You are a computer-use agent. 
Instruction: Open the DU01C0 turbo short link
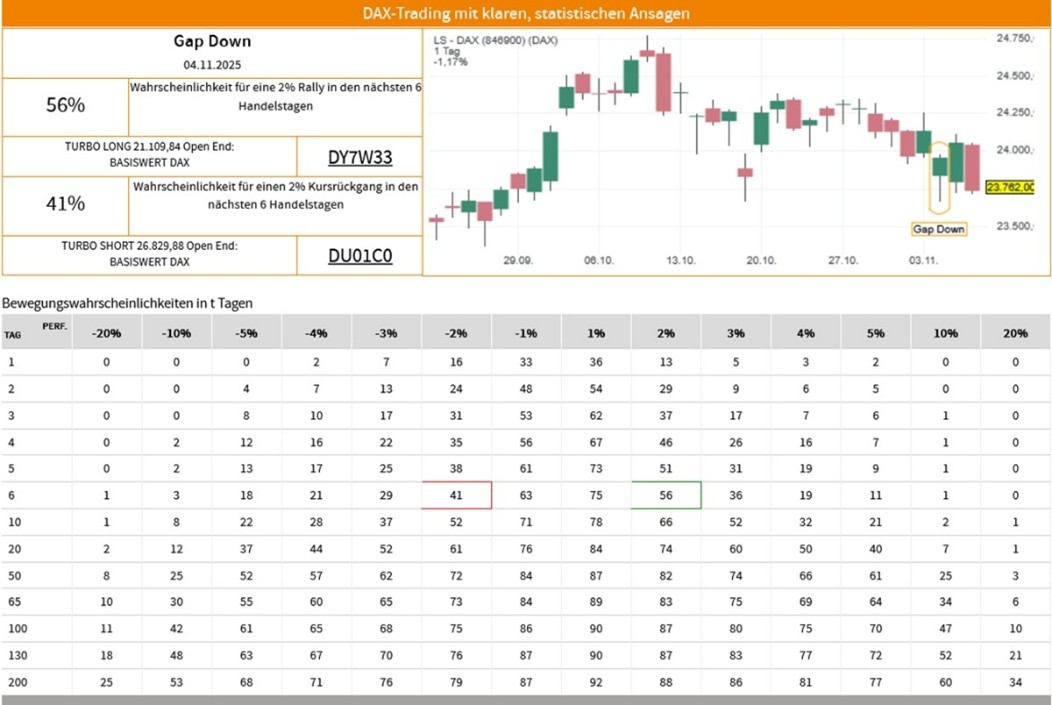[x=360, y=256]
